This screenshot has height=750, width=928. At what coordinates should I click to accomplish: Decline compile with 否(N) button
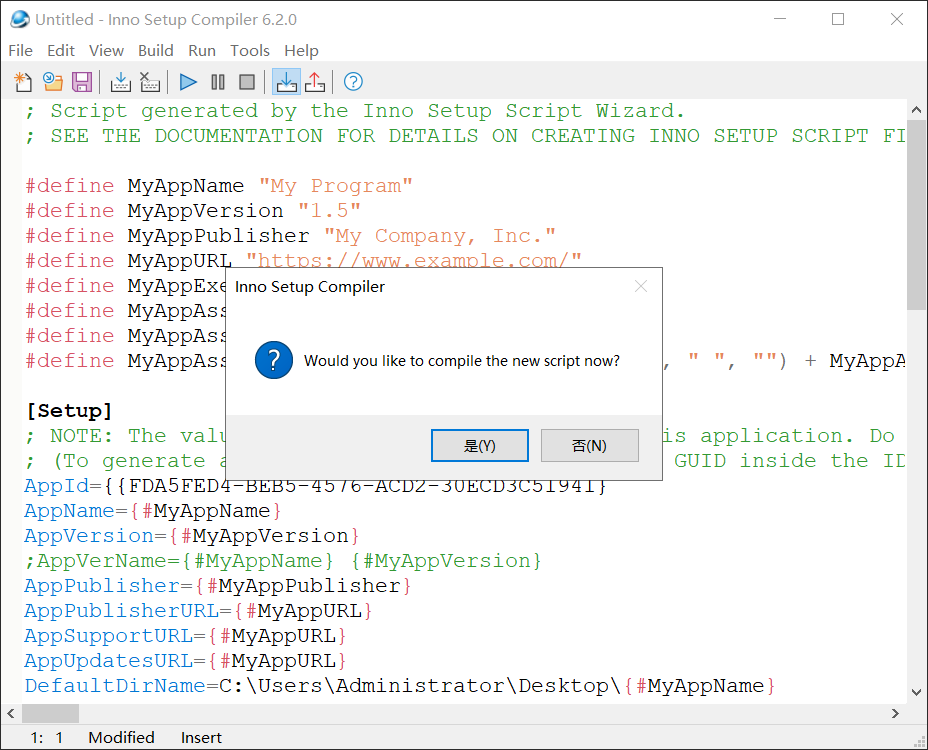pos(590,446)
